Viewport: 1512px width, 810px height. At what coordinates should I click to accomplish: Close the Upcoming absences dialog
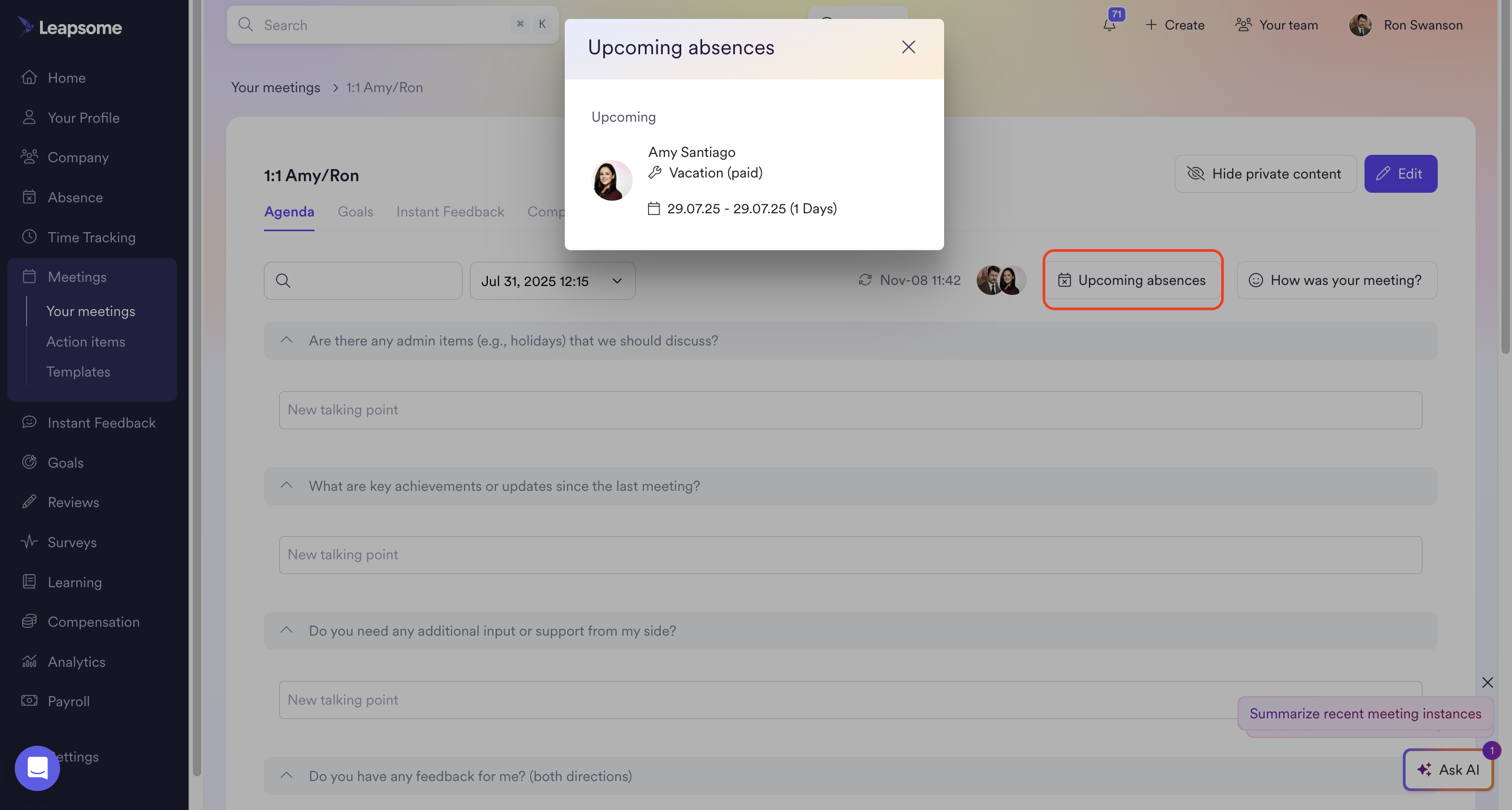point(908,47)
